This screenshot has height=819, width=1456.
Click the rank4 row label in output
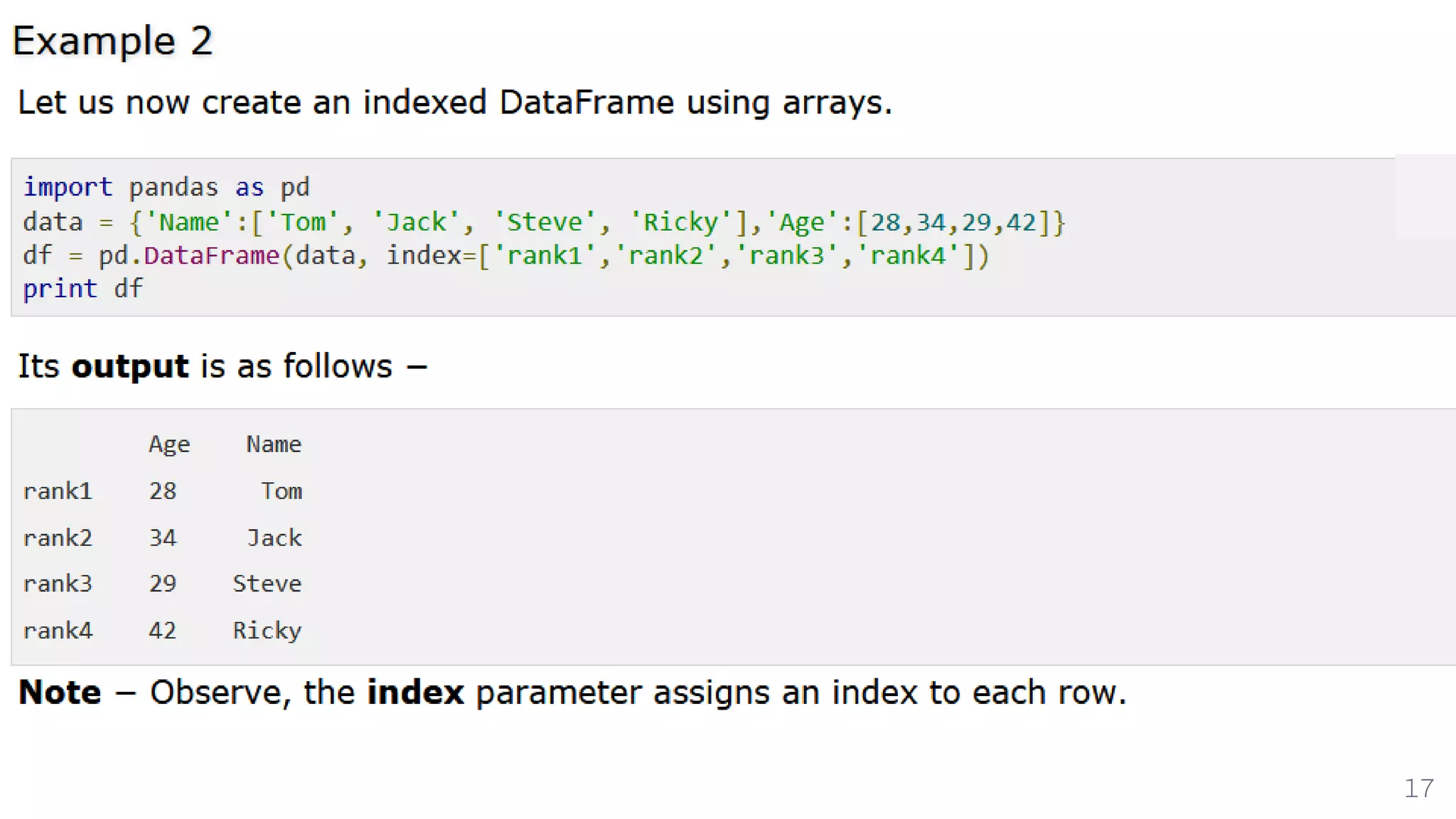[x=58, y=631]
